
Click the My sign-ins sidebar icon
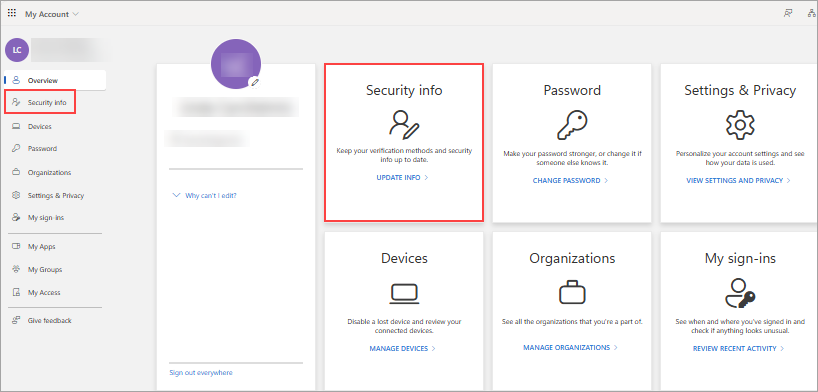[x=16, y=218]
